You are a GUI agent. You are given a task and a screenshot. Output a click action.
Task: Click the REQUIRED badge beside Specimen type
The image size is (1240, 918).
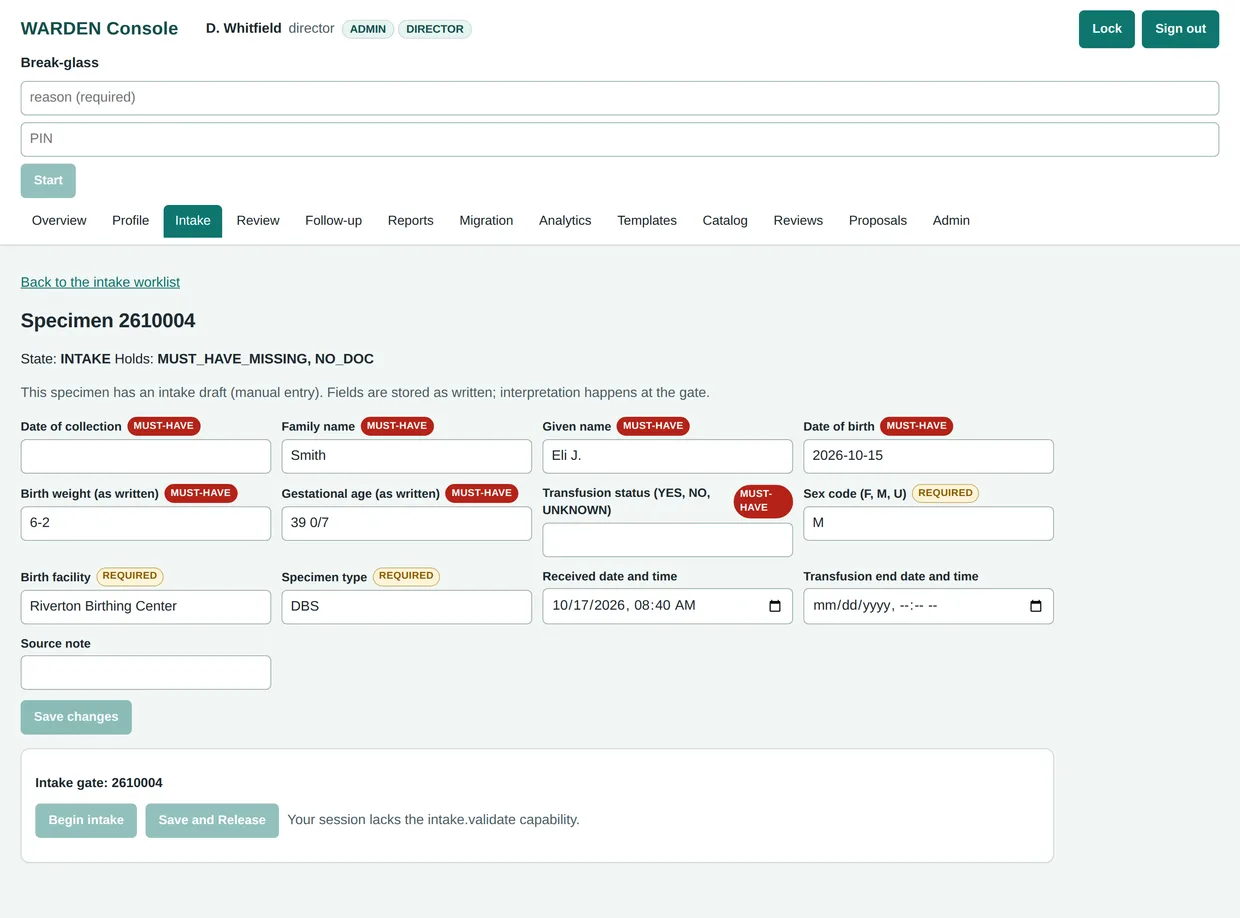click(406, 576)
